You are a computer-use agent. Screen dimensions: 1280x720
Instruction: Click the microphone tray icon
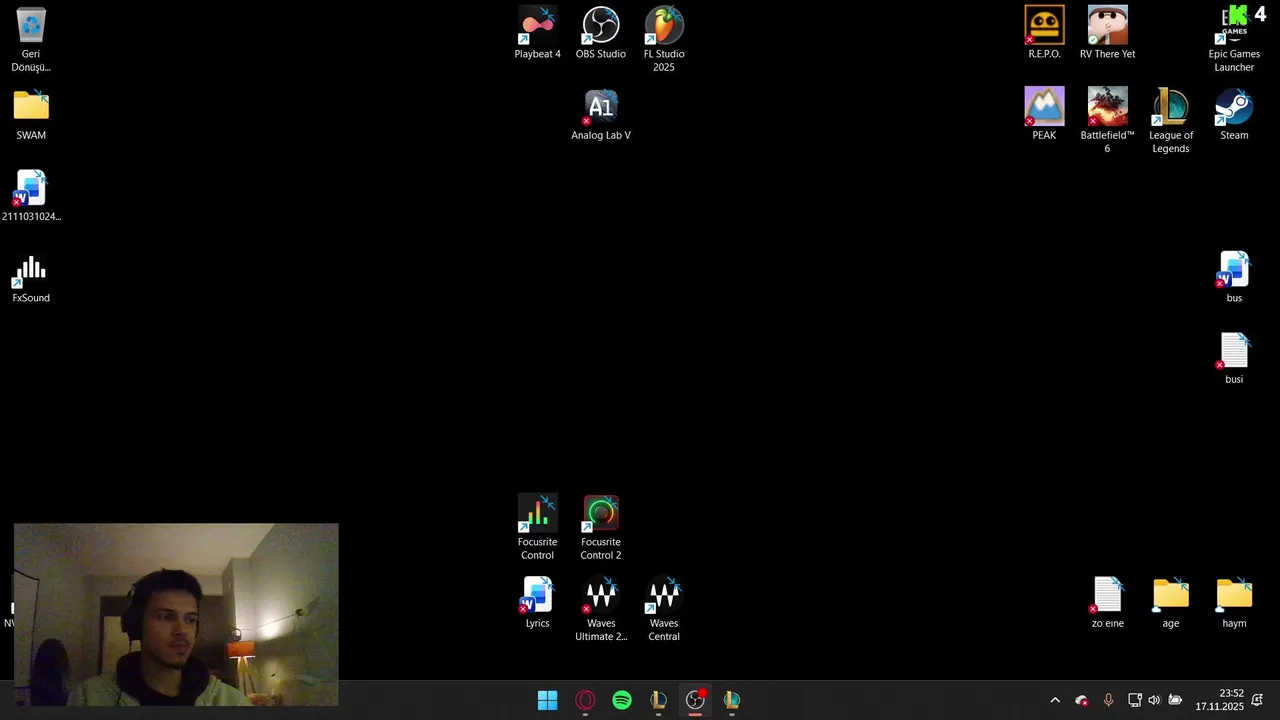click(x=1108, y=700)
